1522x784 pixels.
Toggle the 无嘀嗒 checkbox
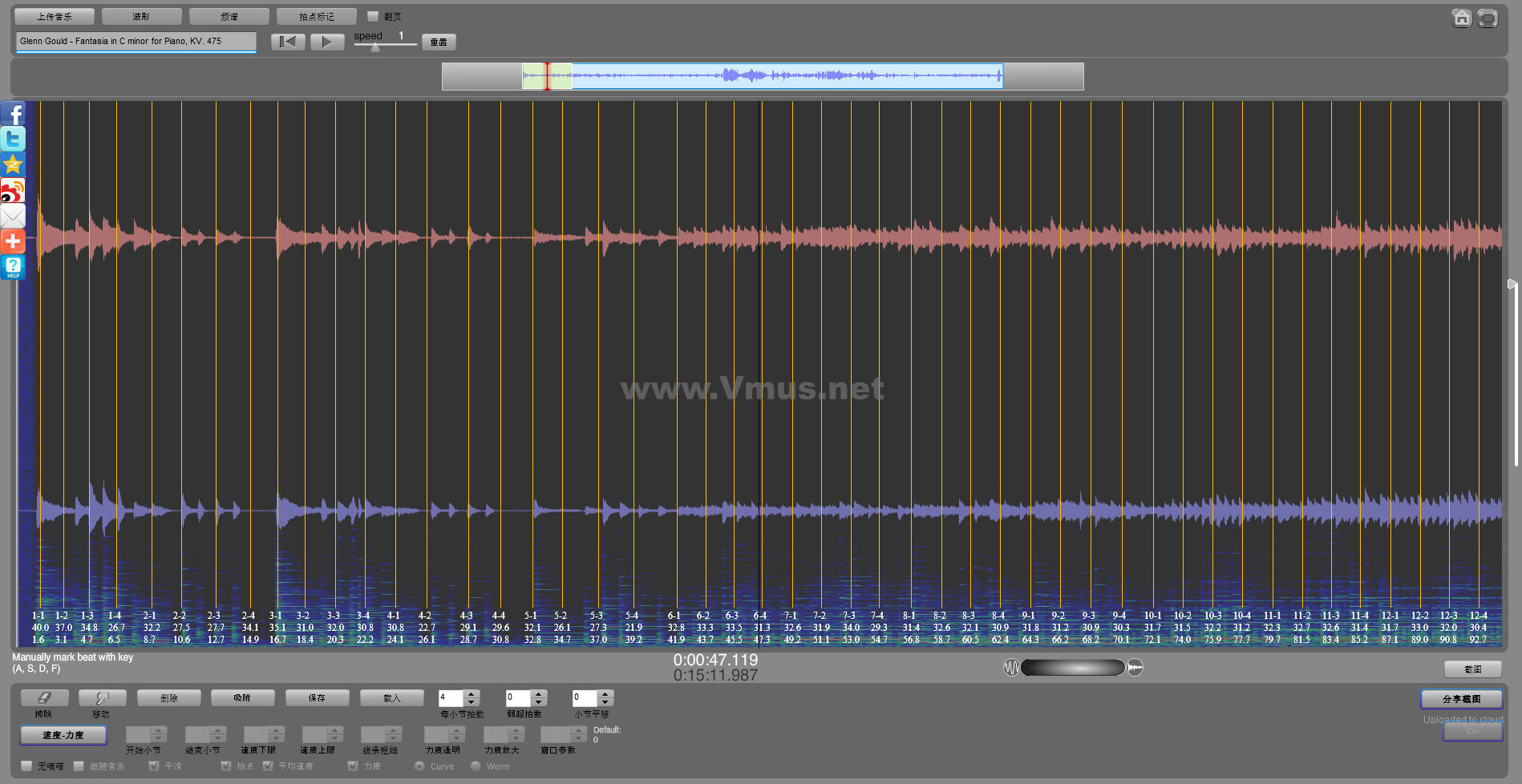click(26, 766)
